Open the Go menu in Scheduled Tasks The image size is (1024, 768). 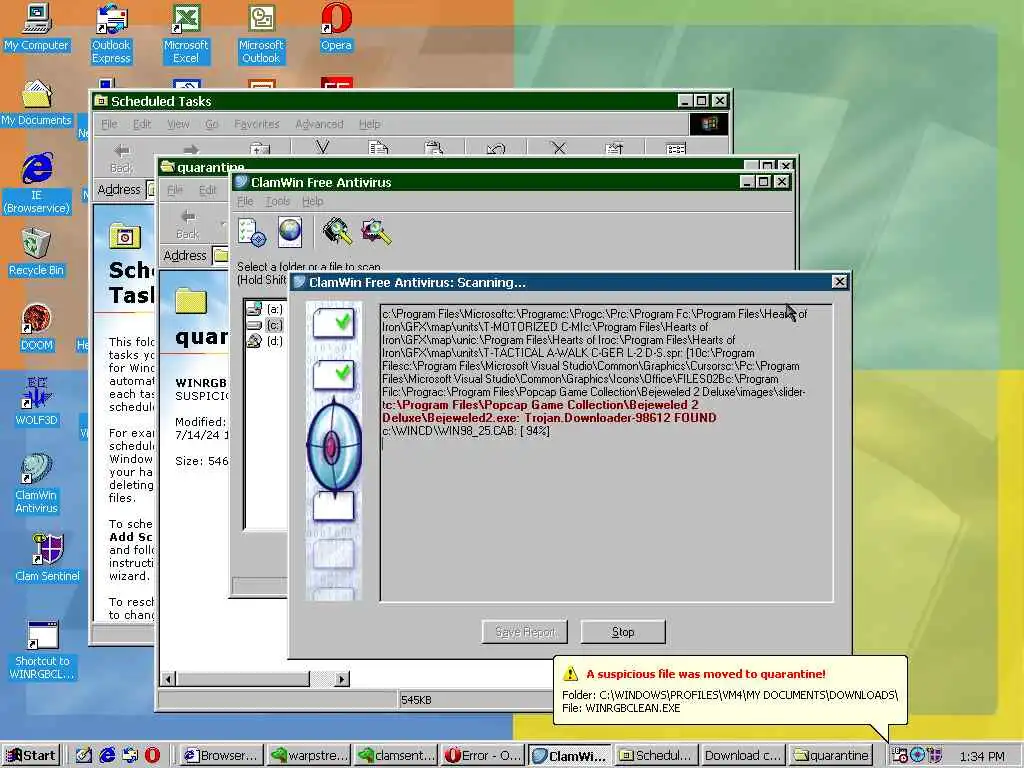tap(212, 124)
